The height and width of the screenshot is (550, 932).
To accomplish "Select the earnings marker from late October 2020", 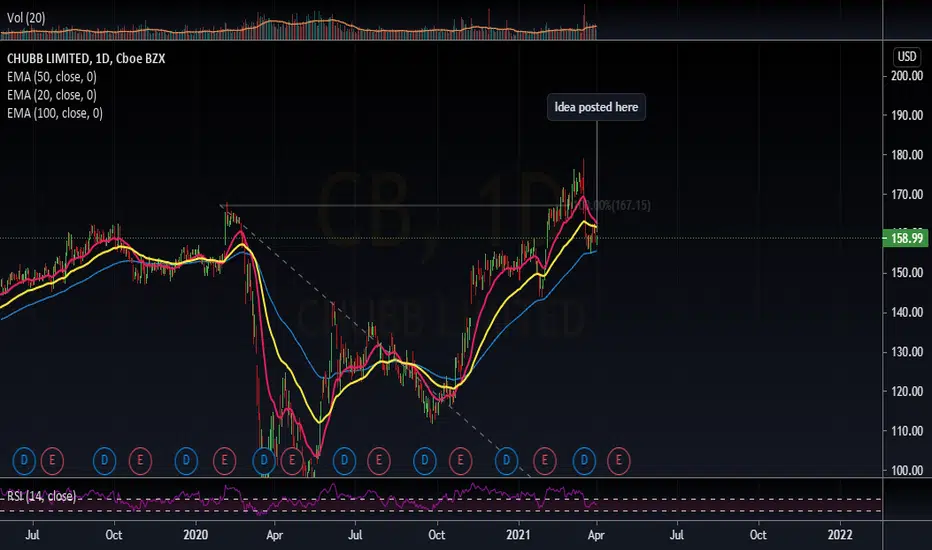I will (460, 461).
